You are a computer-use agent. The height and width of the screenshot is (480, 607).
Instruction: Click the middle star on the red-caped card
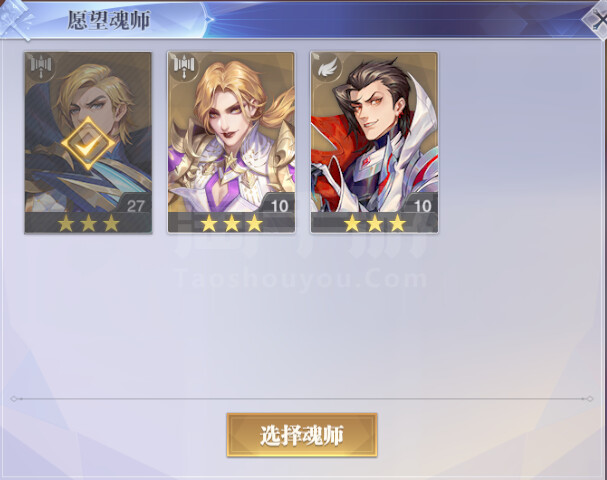click(x=375, y=223)
